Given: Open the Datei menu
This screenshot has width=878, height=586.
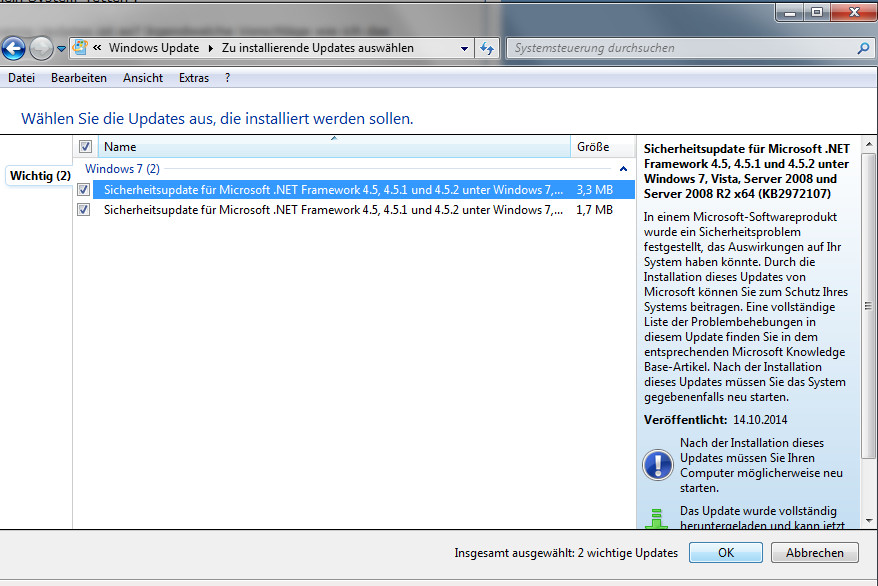Looking at the screenshot, I should (21, 78).
